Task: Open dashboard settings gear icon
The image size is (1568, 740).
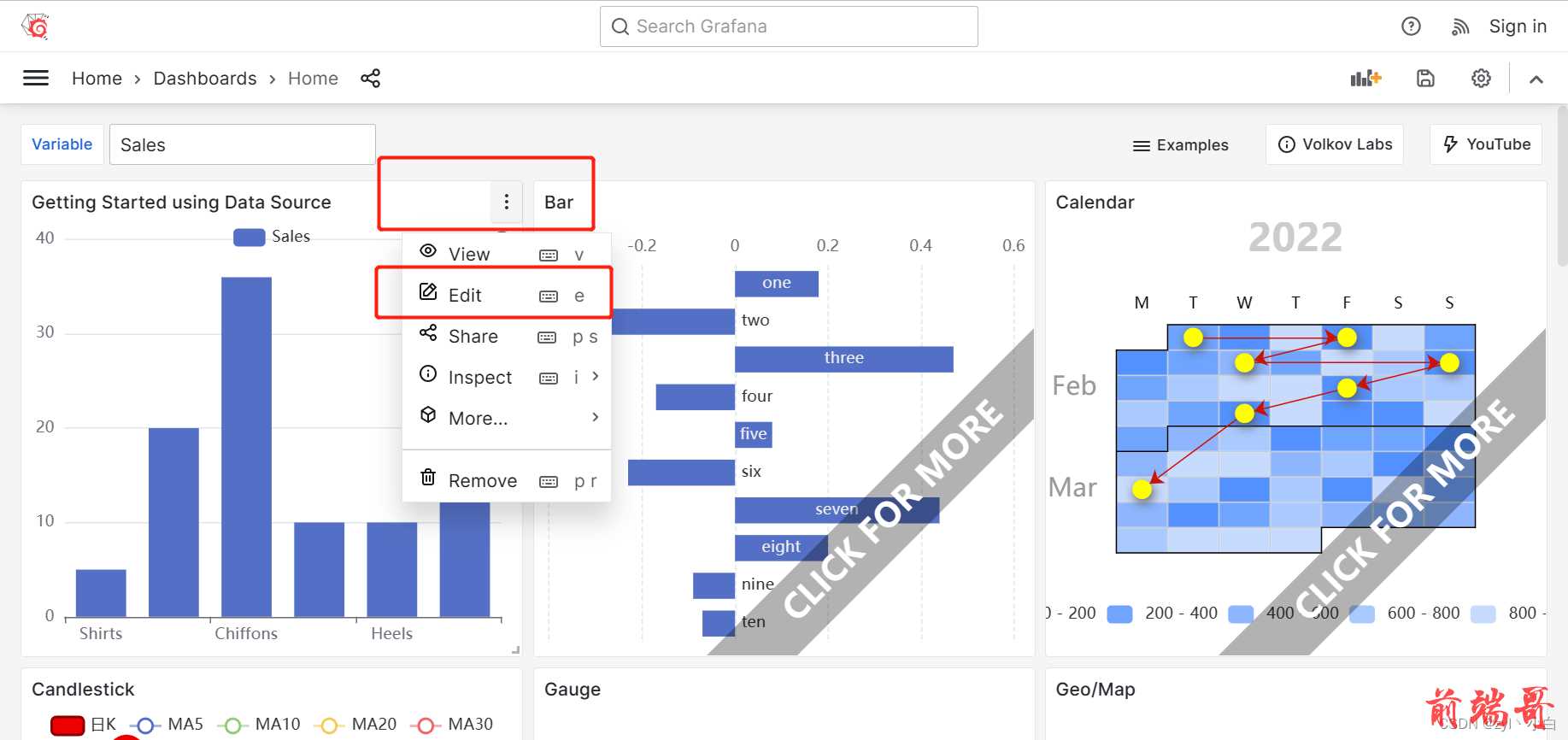Action: tap(1481, 79)
